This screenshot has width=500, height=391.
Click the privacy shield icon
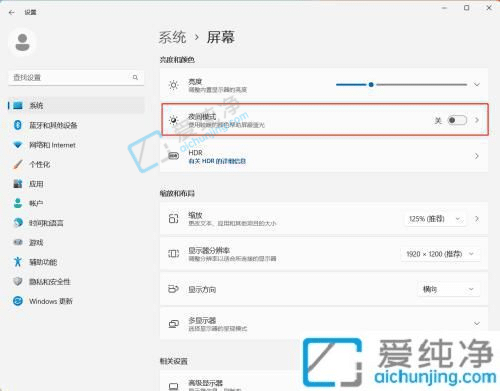pos(18,281)
